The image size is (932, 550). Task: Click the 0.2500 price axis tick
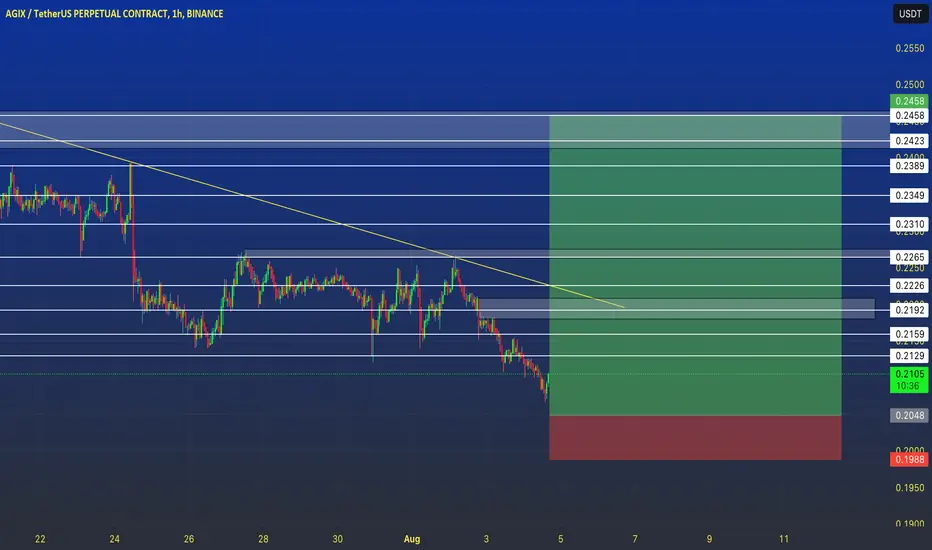tap(909, 84)
